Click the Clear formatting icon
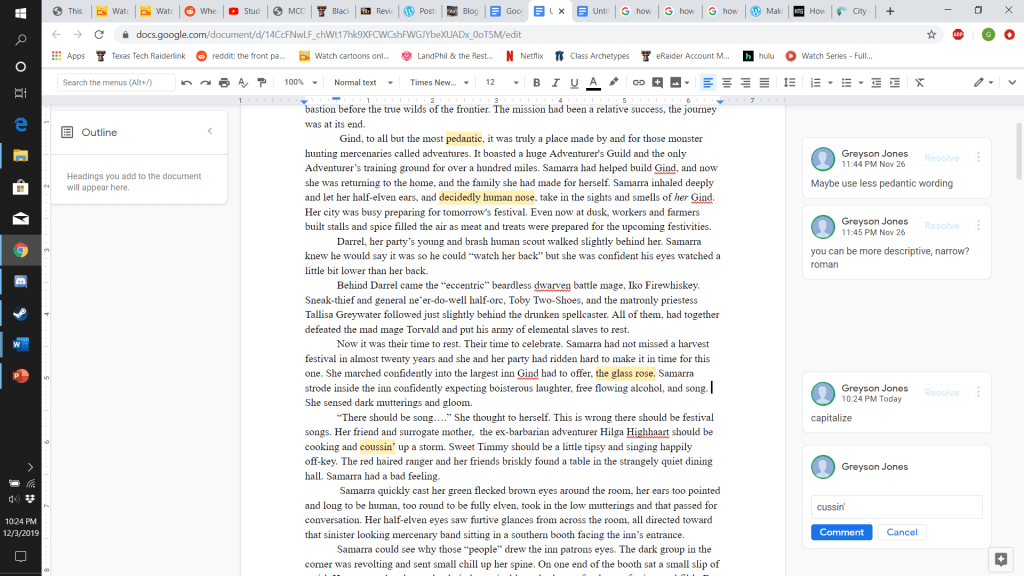This screenshot has height=576, width=1024. pos(919,82)
